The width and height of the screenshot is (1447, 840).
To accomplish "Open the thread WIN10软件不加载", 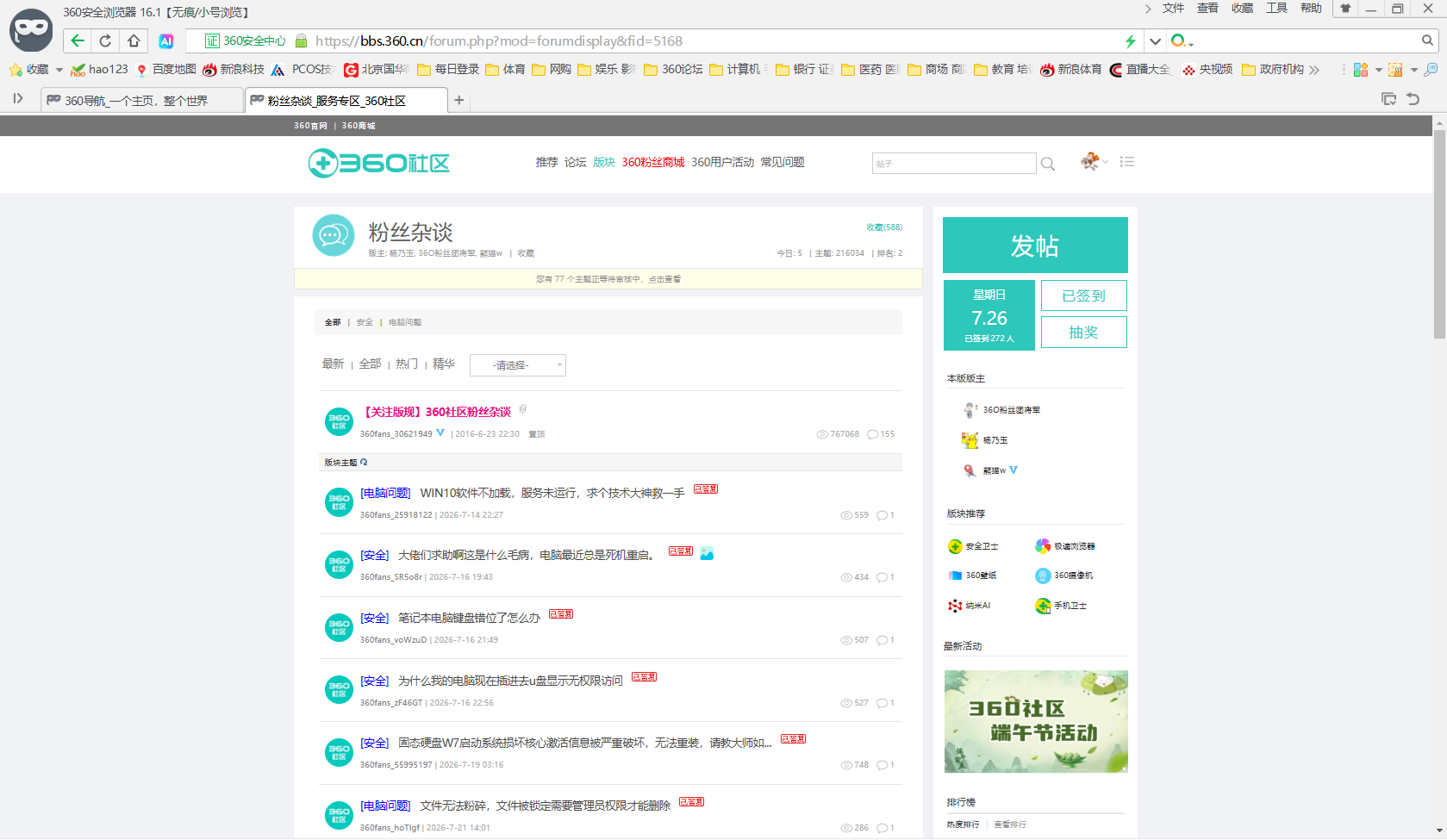I will click(552, 493).
